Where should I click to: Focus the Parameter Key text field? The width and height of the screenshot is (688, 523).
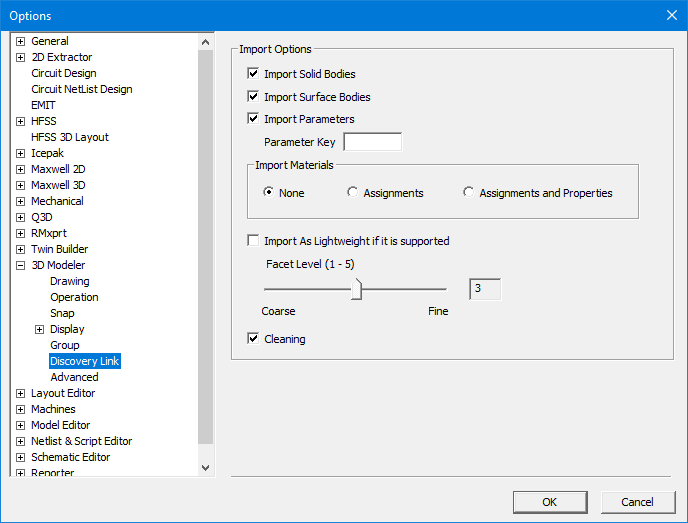[x=372, y=142]
